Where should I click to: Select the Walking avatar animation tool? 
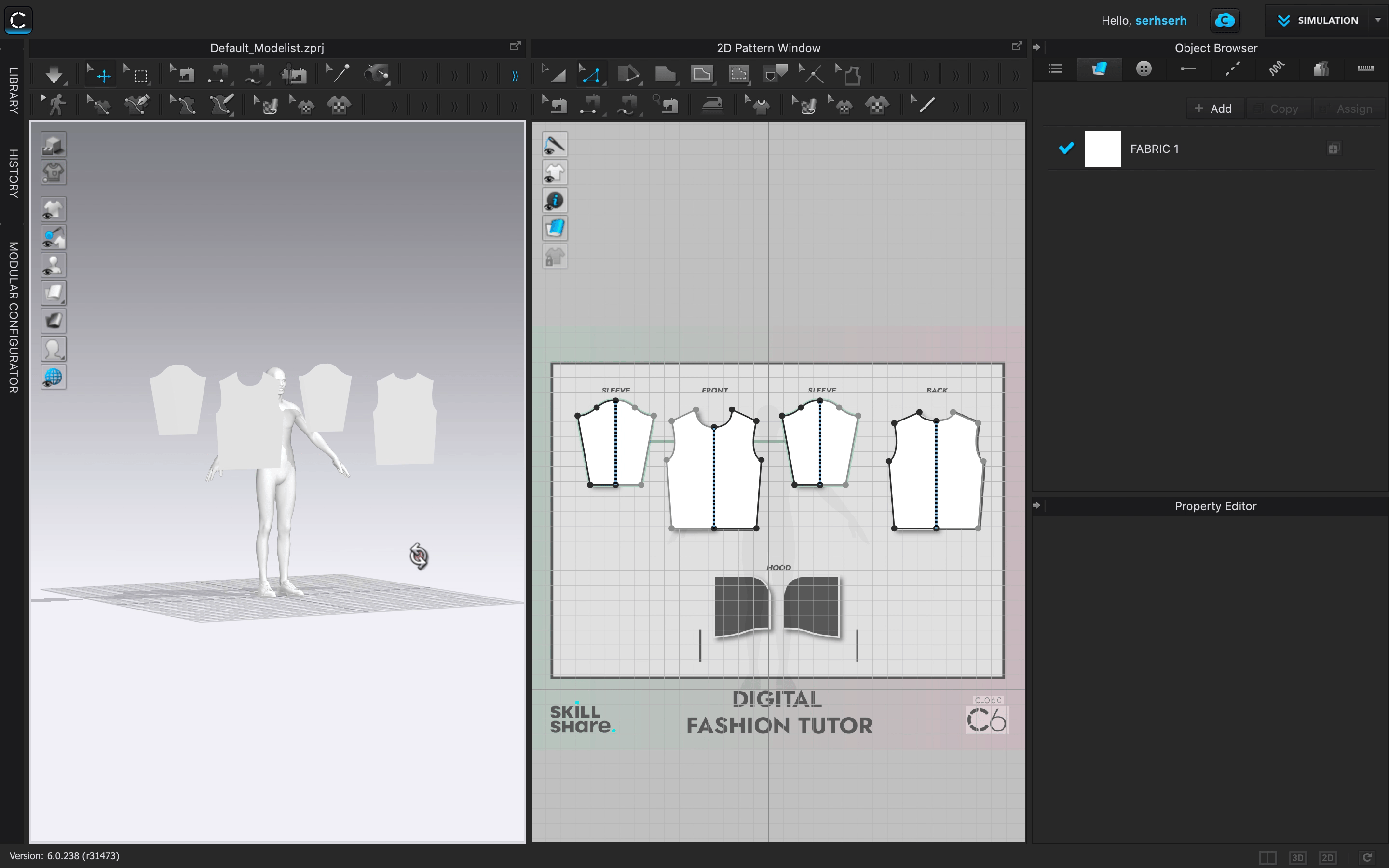55,105
